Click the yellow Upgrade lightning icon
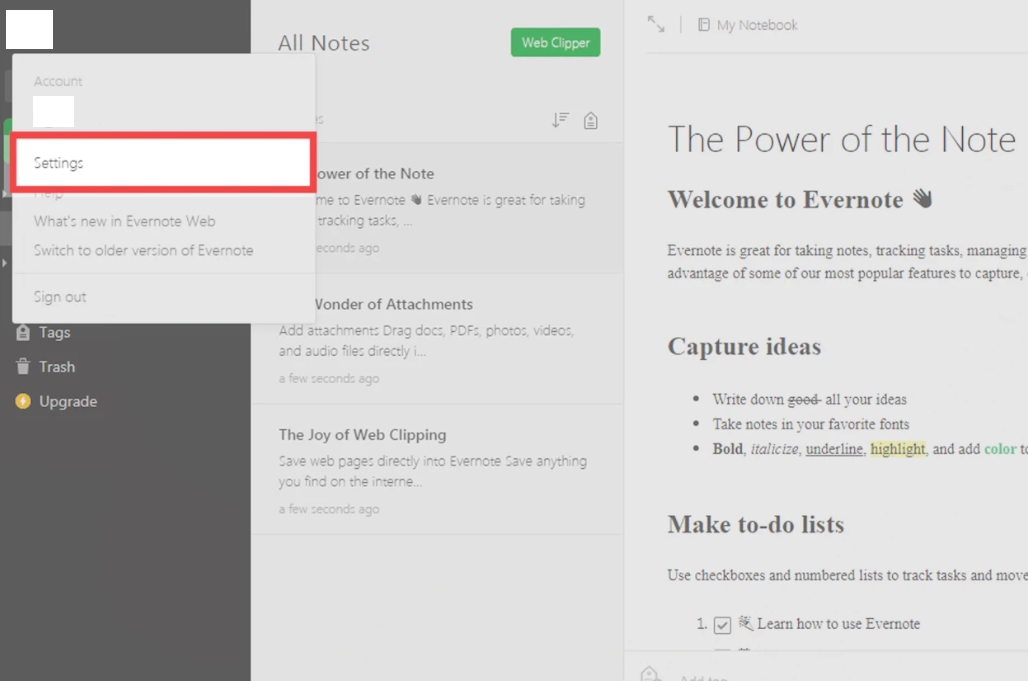The image size is (1028, 681). point(23,401)
